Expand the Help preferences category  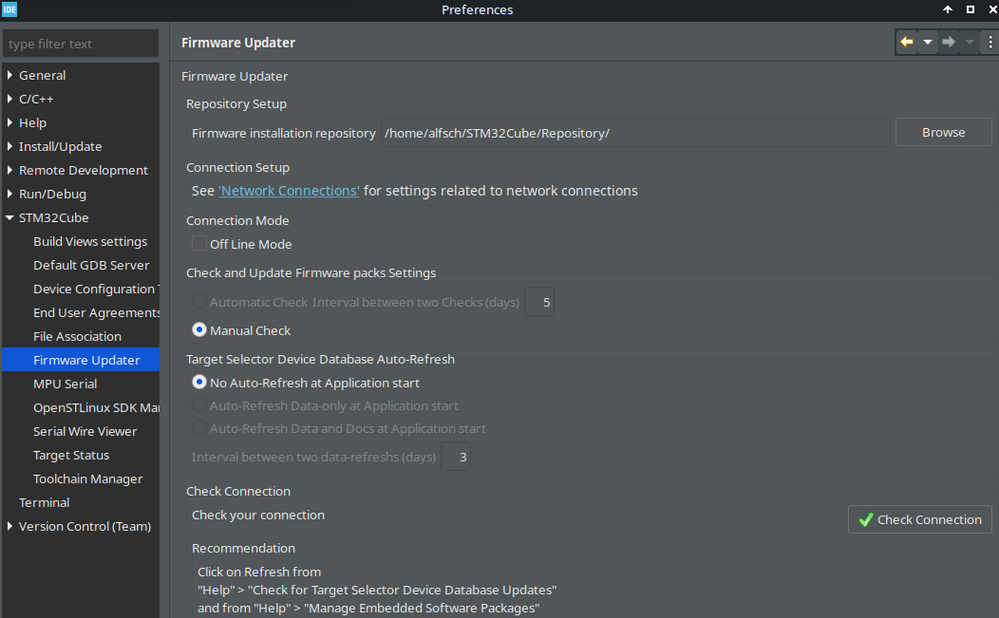click(10, 122)
